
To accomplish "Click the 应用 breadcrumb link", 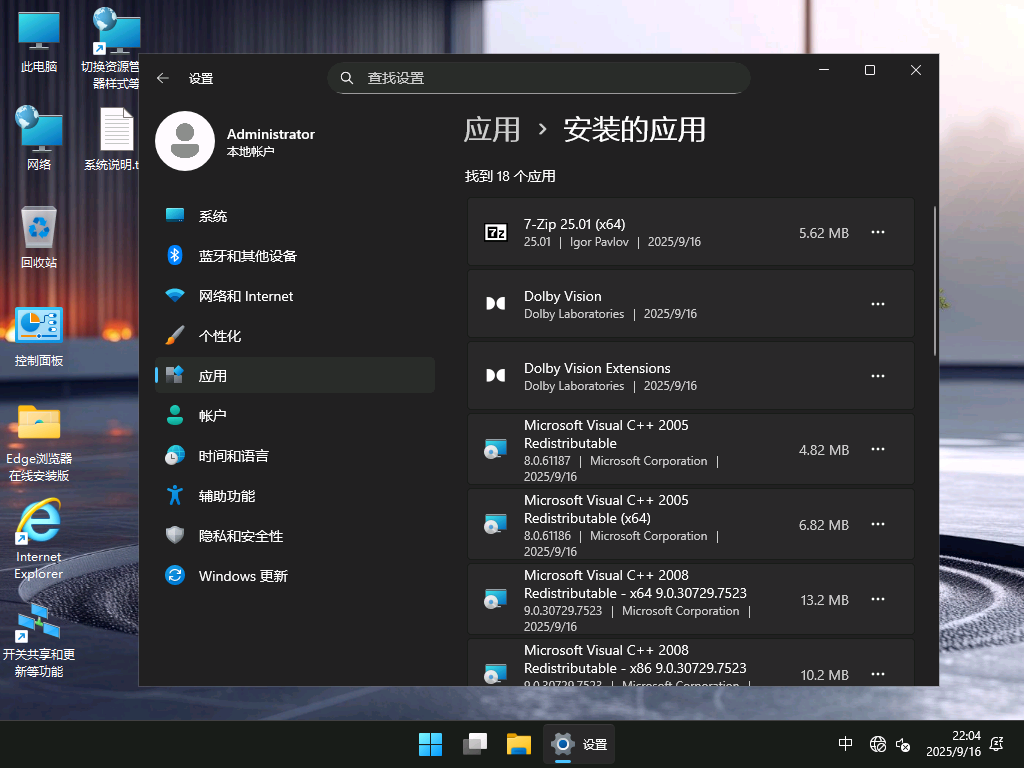I will pyautogui.click(x=492, y=129).
